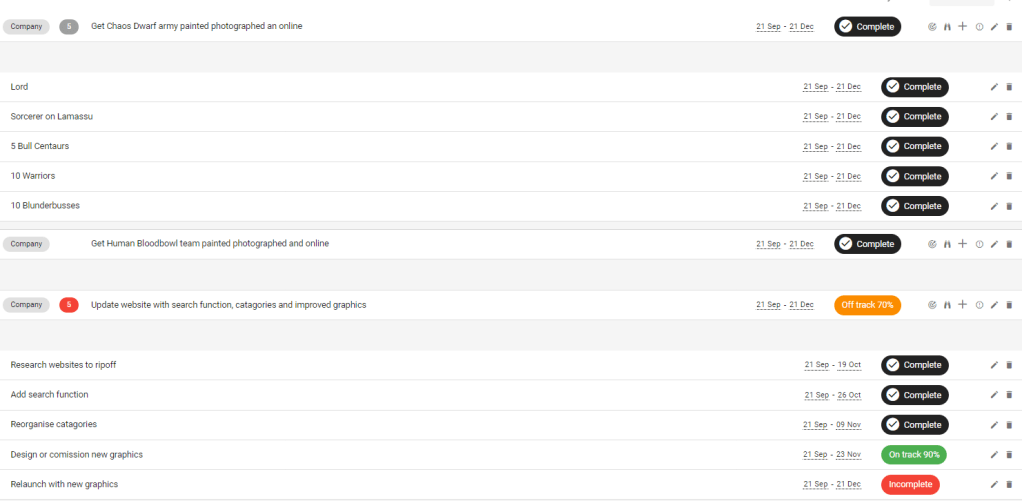1022x501 pixels.
Task: Collapse Chaos Dwarf objective via grey 5 badge
Action: pyautogui.click(x=69, y=27)
